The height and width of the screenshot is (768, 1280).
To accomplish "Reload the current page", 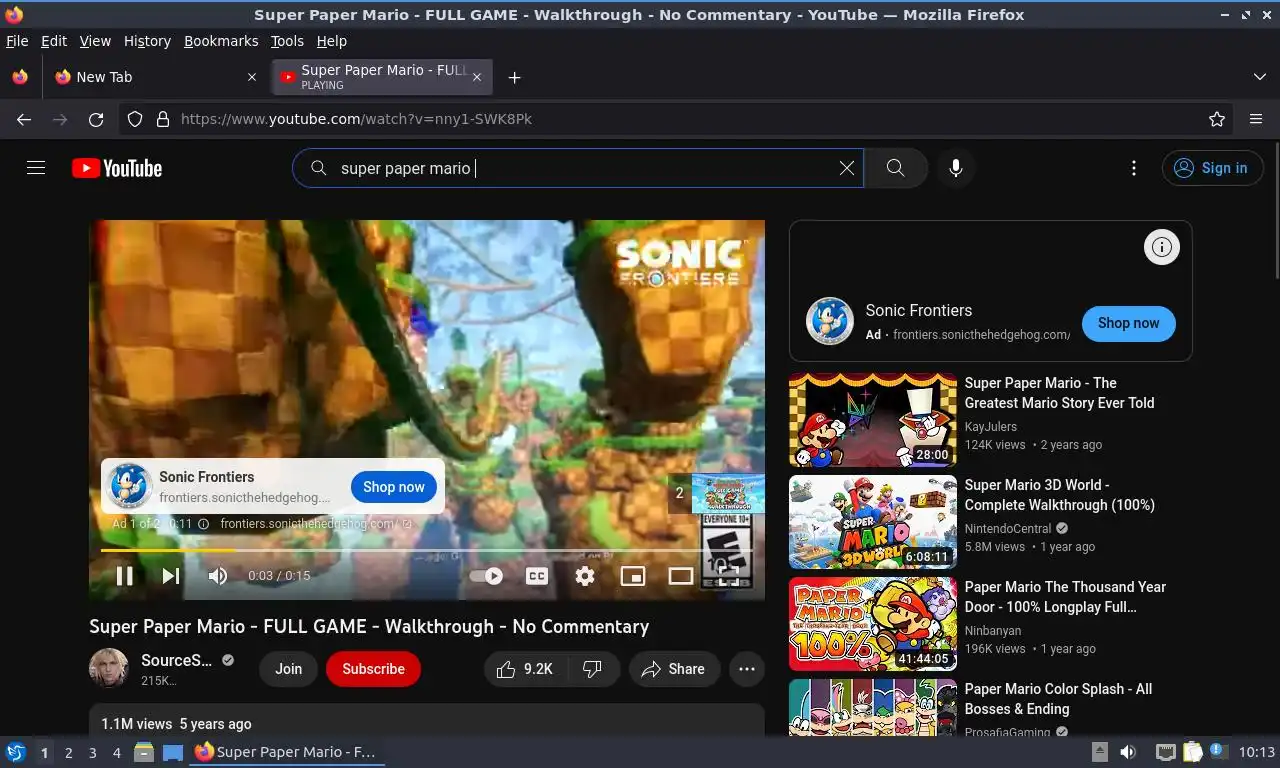I will point(96,119).
